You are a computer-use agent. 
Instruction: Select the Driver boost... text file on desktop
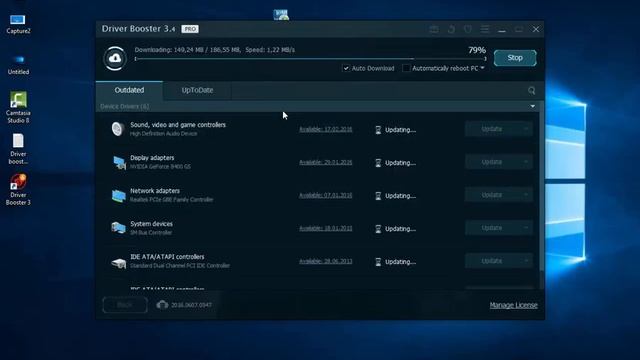pyautogui.click(x=18, y=149)
